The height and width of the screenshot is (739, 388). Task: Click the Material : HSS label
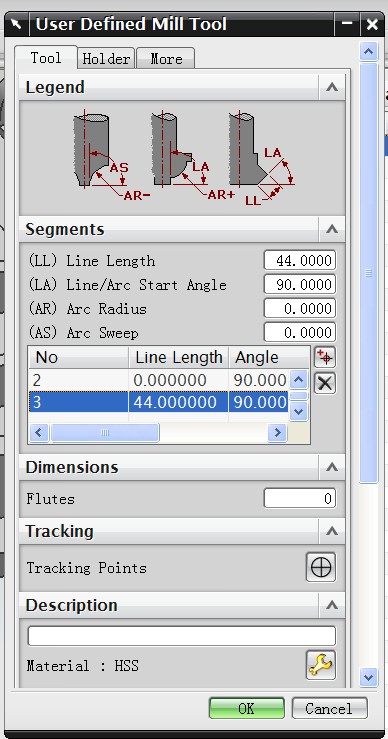click(83, 665)
